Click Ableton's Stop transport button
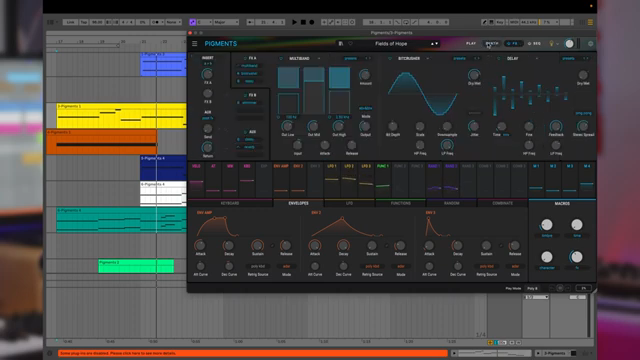Image resolution: width=640 pixels, height=360 pixels. point(303,22)
